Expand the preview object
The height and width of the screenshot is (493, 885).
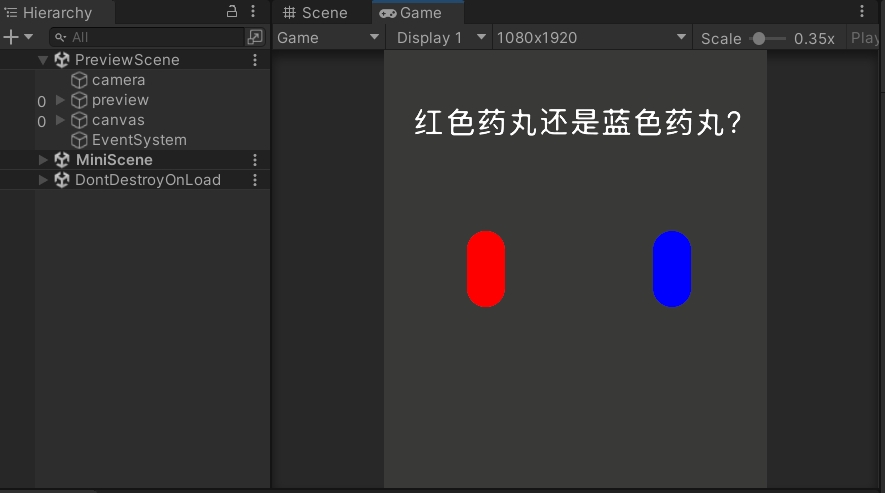[x=60, y=100]
